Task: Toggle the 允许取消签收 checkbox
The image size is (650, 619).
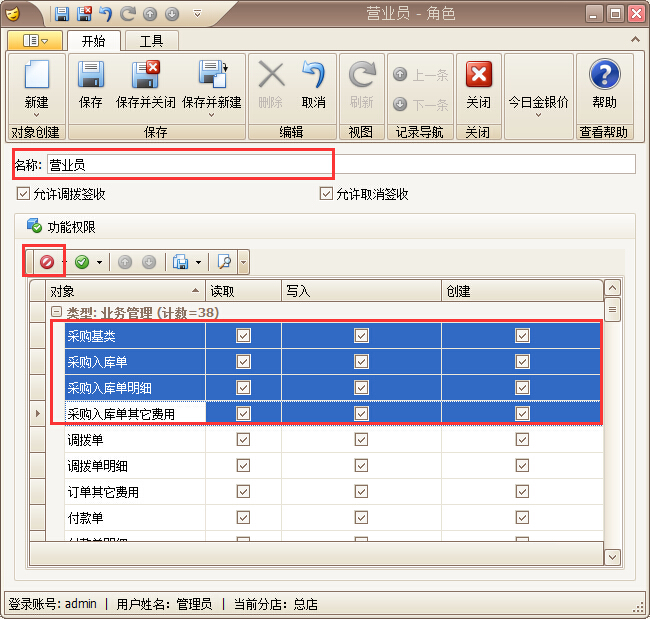Action: pyautogui.click(x=326, y=194)
